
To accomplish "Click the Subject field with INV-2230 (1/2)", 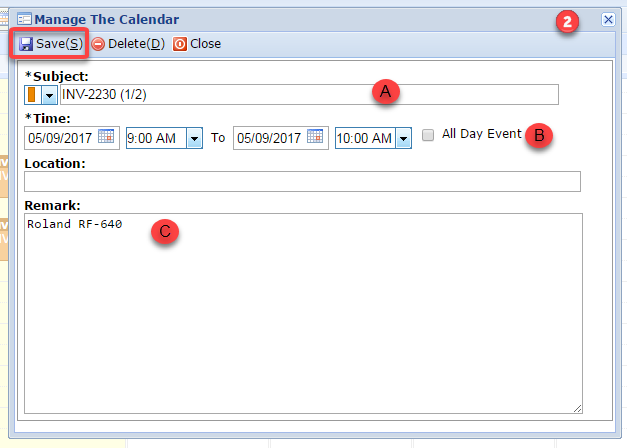I will pos(309,95).
